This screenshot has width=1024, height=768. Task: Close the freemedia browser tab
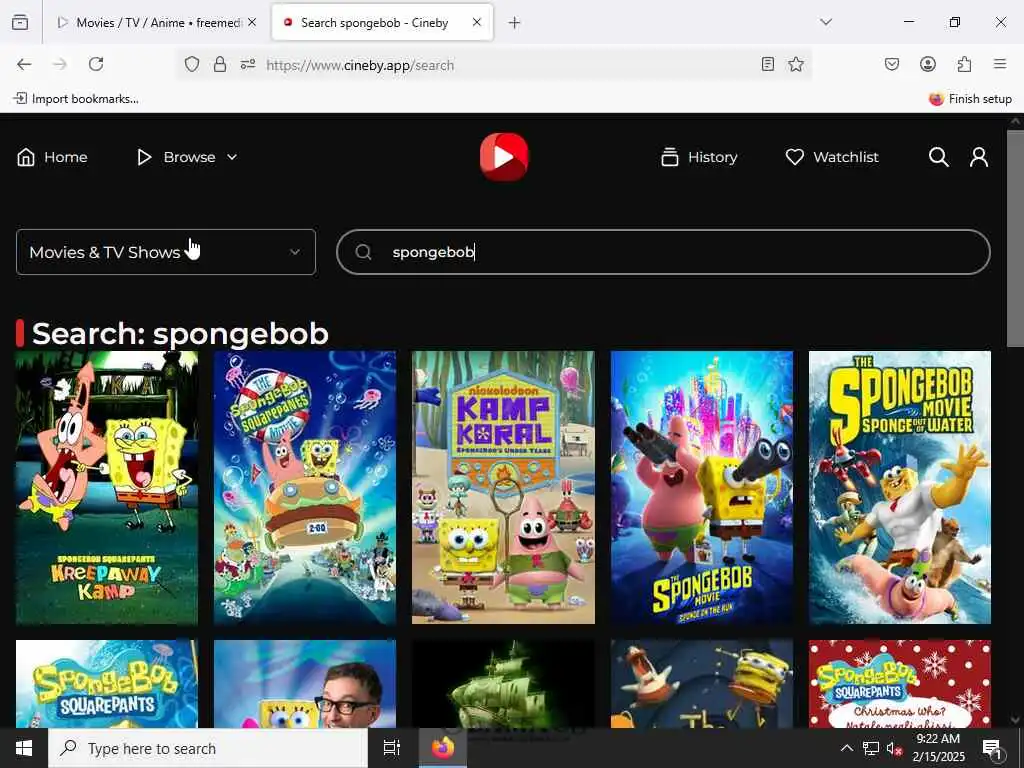[252, 23]
